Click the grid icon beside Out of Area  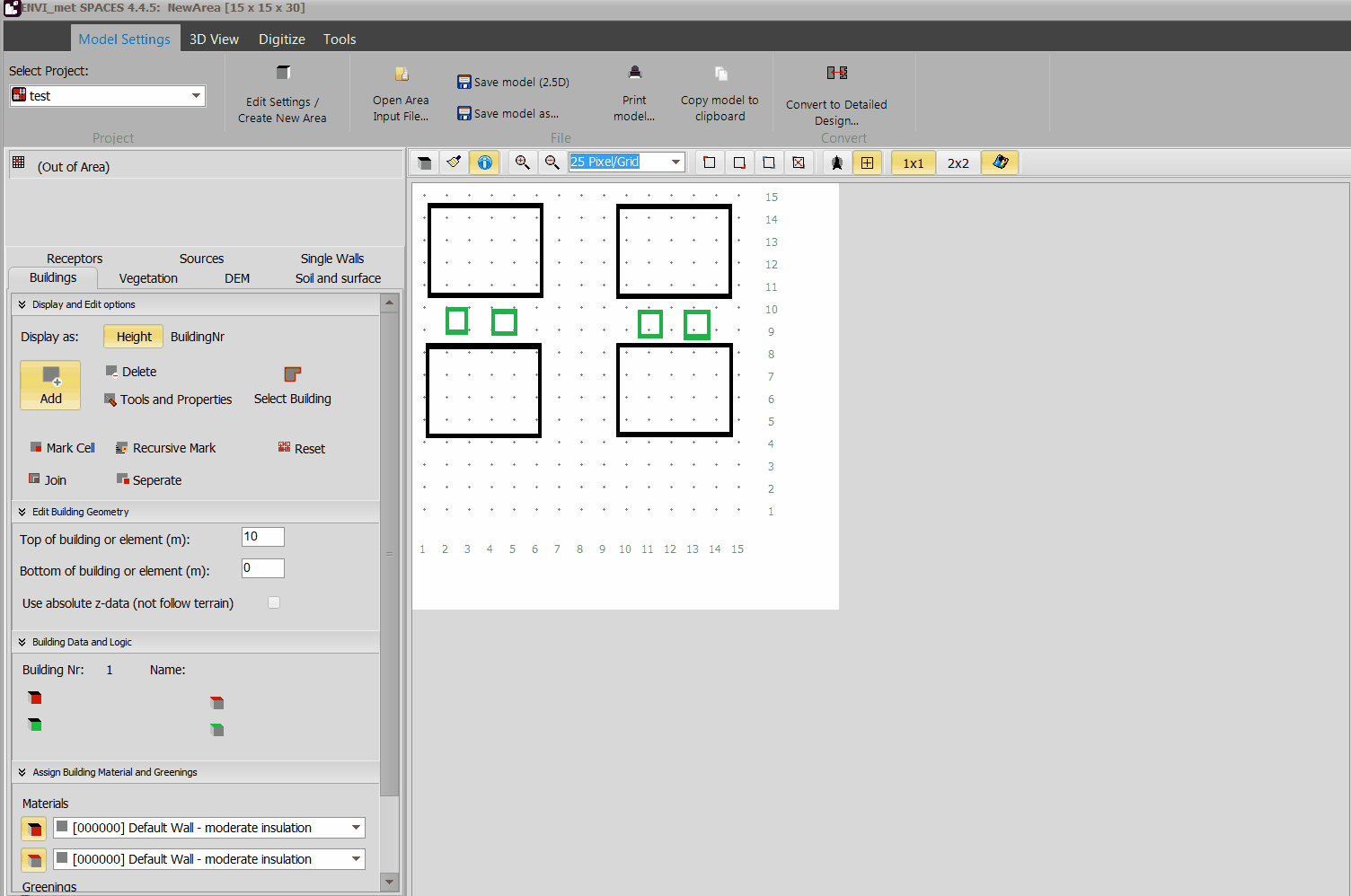(19, 163)
